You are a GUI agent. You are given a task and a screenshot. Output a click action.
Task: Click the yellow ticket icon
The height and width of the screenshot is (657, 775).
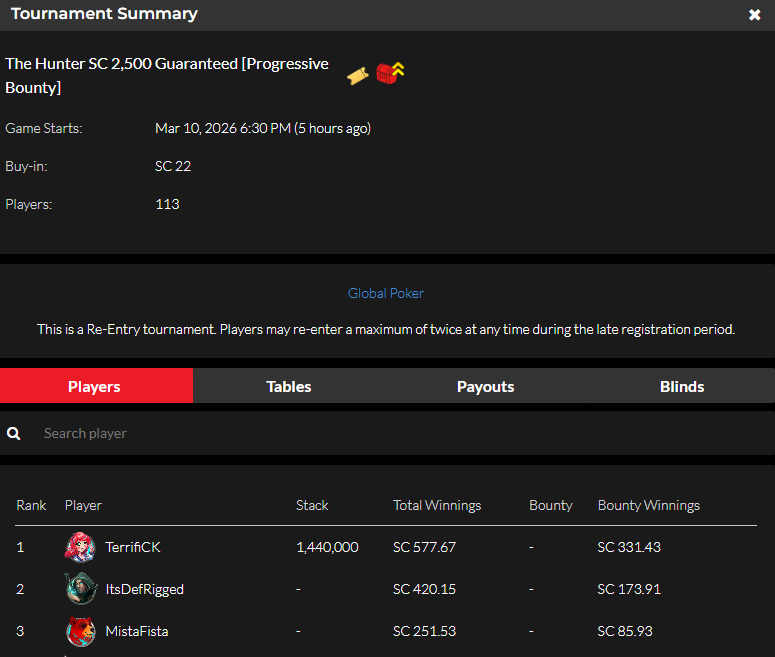click(358, 76)
